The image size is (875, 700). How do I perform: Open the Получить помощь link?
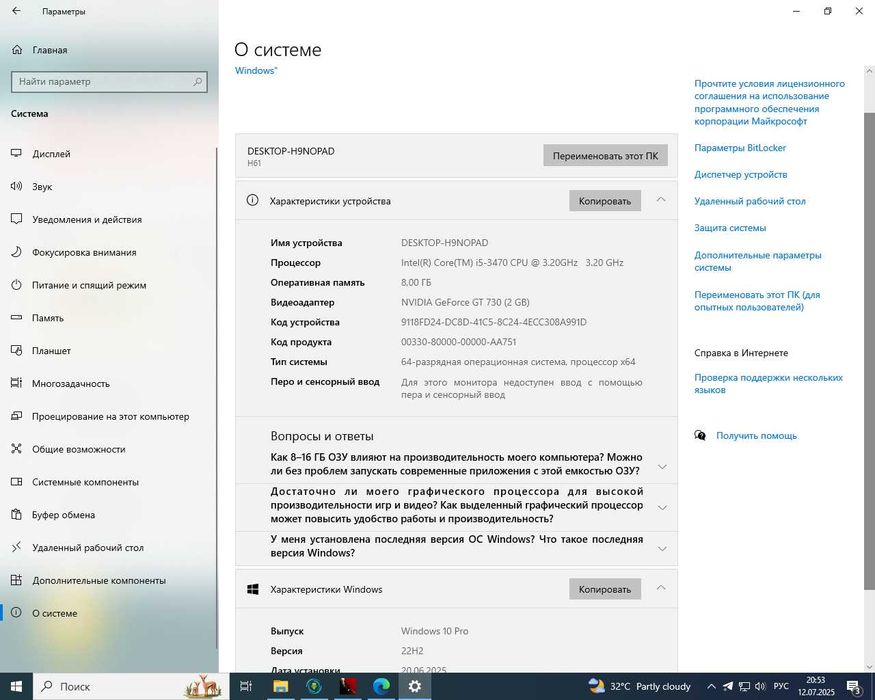click(756, 435)
